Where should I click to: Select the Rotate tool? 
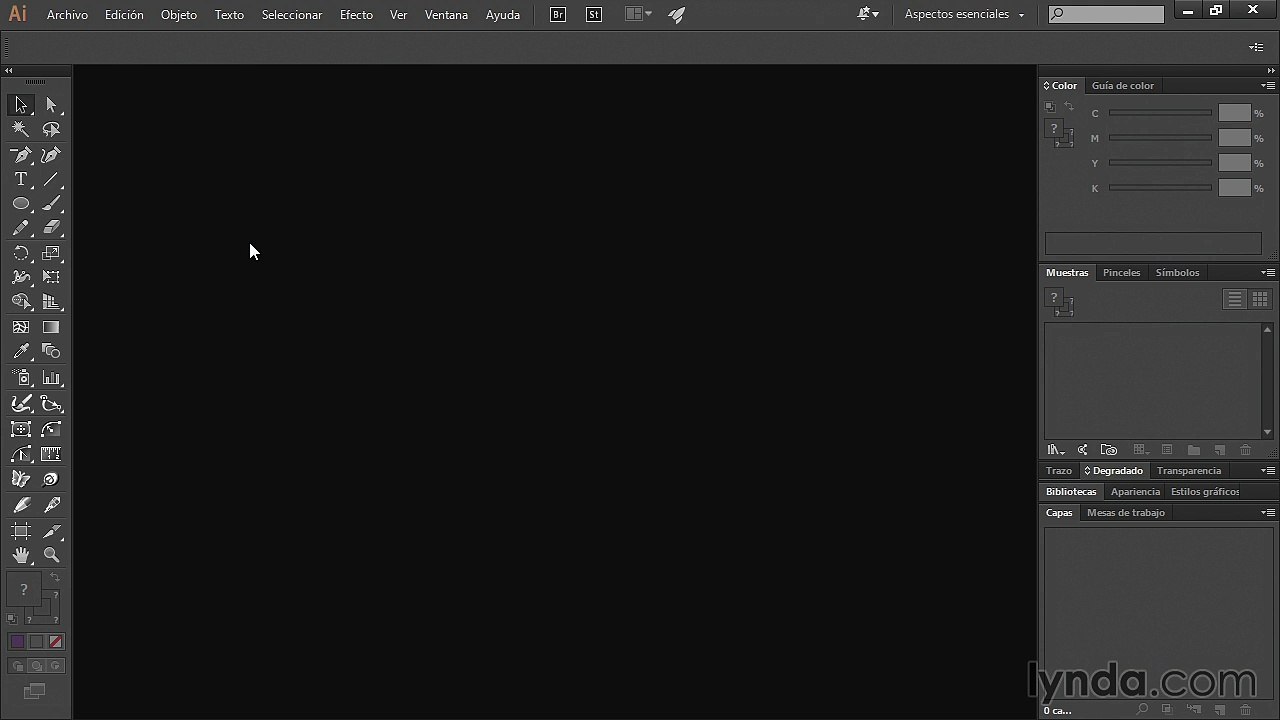click(x=21, y=253)
